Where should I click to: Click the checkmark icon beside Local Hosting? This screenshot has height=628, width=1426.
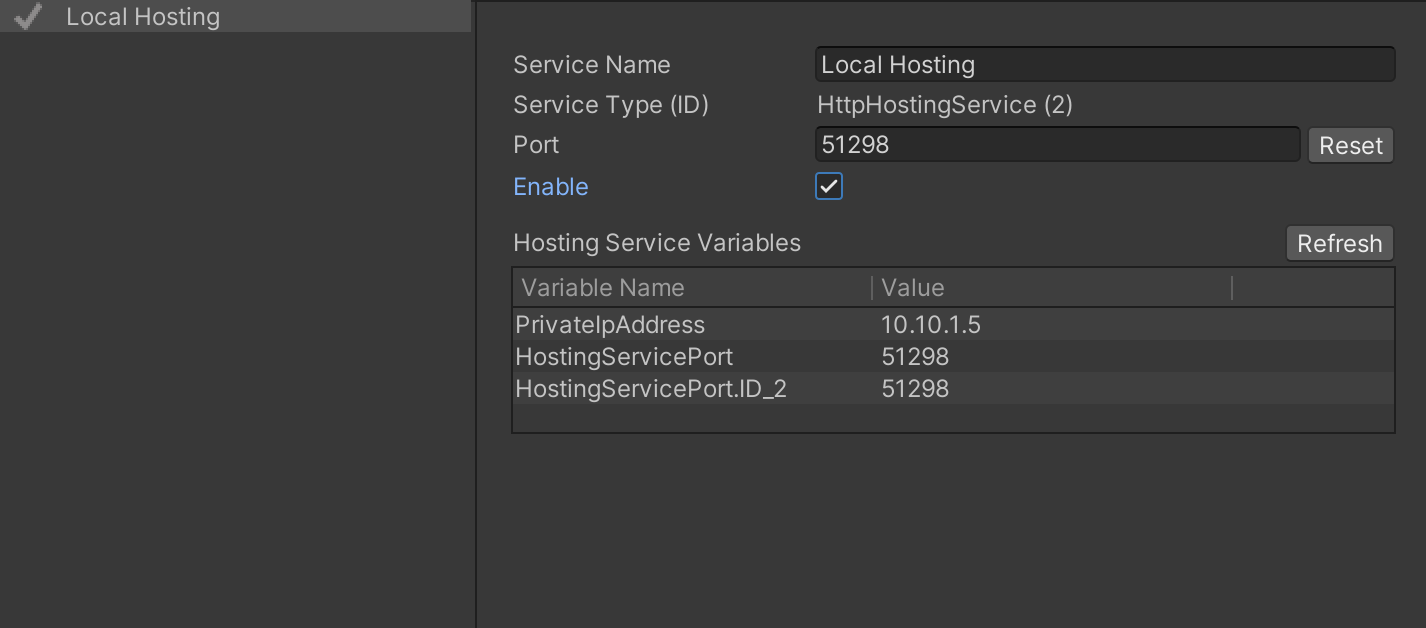[27, 16]
